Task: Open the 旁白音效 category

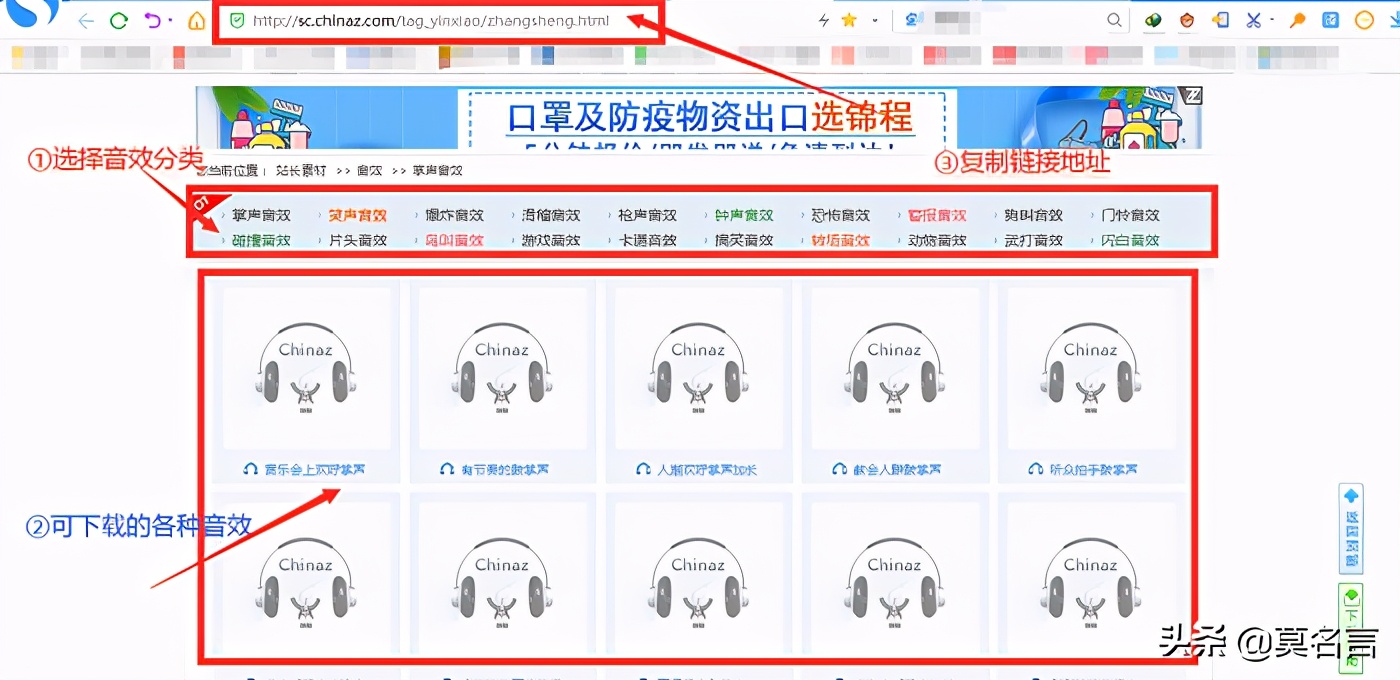Action: pos(1131,240)
